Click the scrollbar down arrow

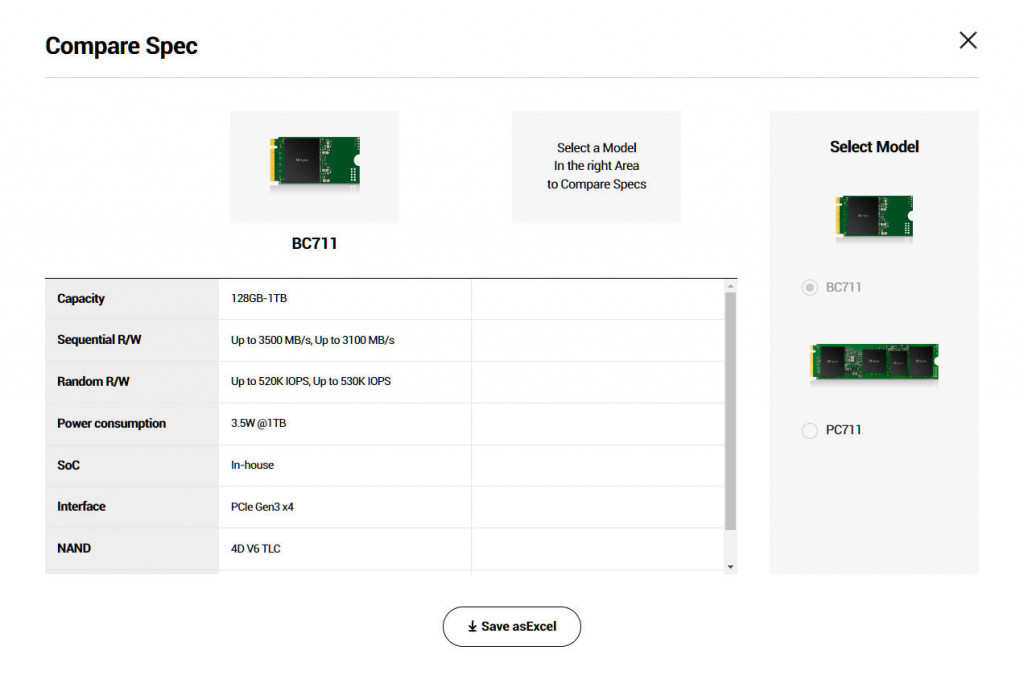[x=730, y=567]
